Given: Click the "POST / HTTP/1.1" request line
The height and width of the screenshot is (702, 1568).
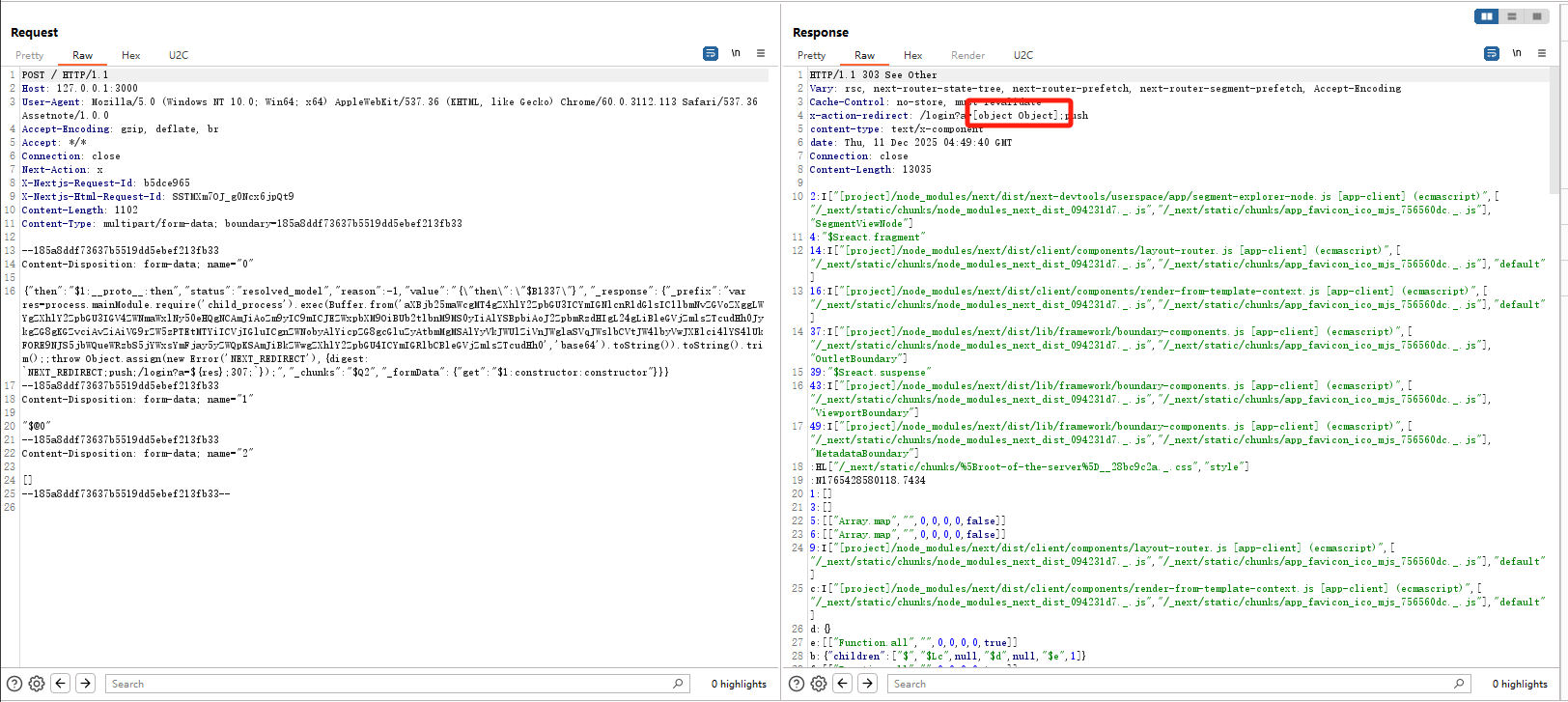Looking at the screenshot, I should (65, 74).
